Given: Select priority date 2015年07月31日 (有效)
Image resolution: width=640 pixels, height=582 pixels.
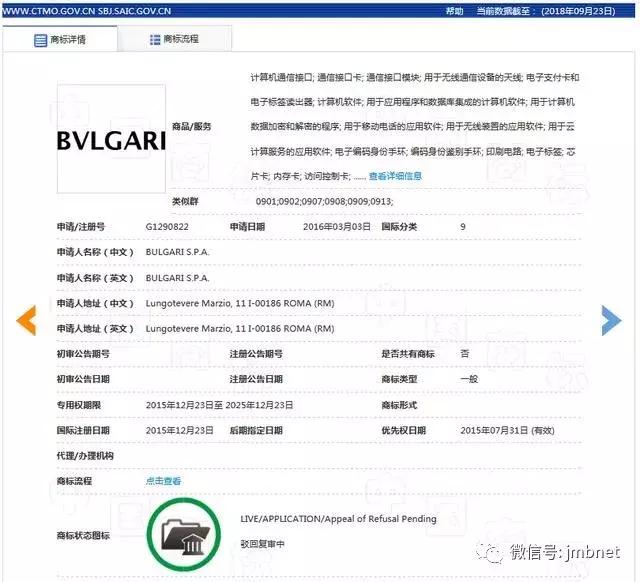Looking at the screenshot, I should click(x=507, y=430).
